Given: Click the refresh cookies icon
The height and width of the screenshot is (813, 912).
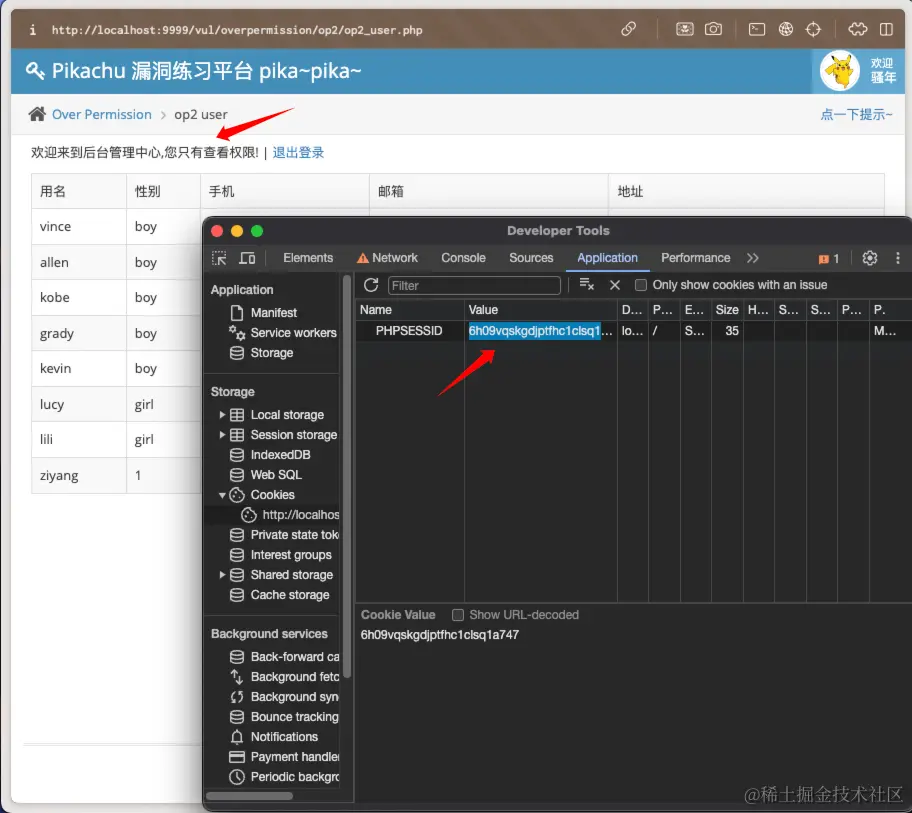Looking at the screenshot, I should pyautogui.click(x=371, y=285).
